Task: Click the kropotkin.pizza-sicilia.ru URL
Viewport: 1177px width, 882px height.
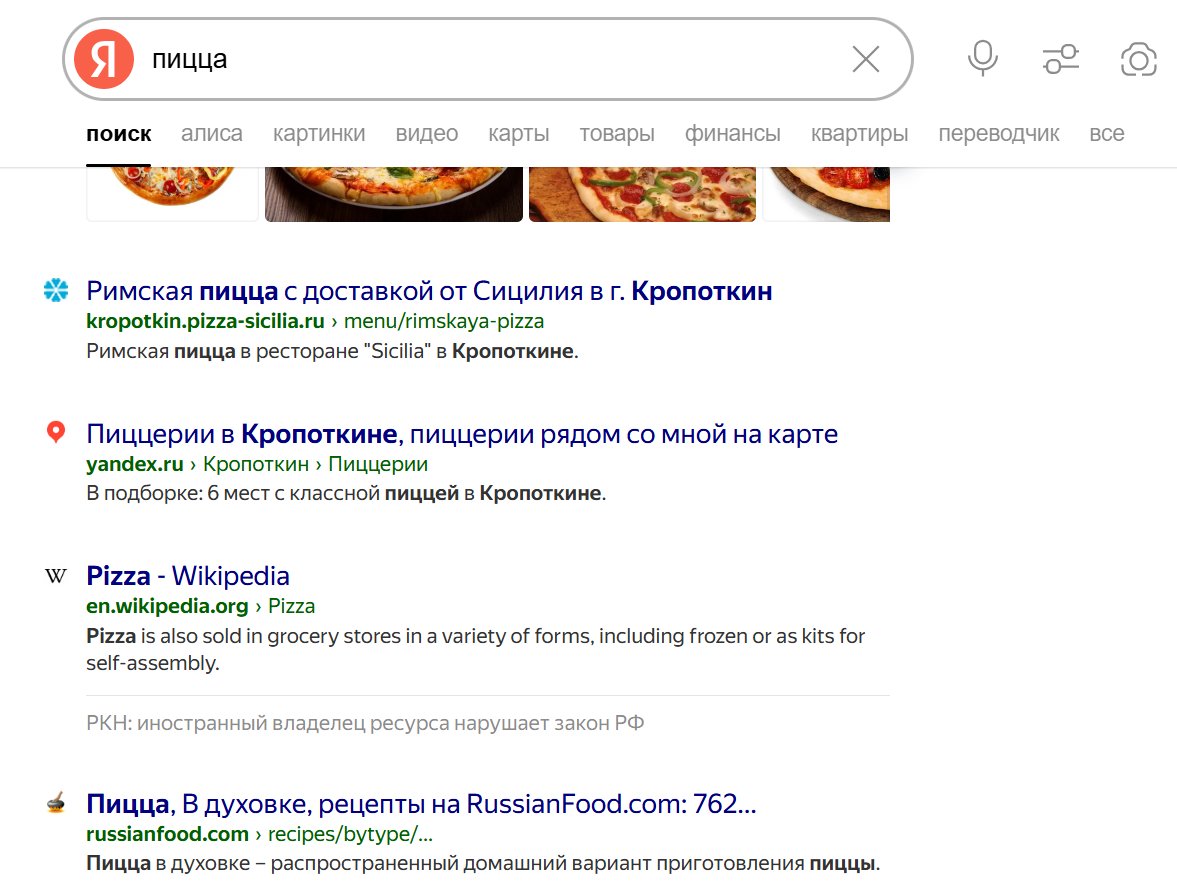Action: 205,321
